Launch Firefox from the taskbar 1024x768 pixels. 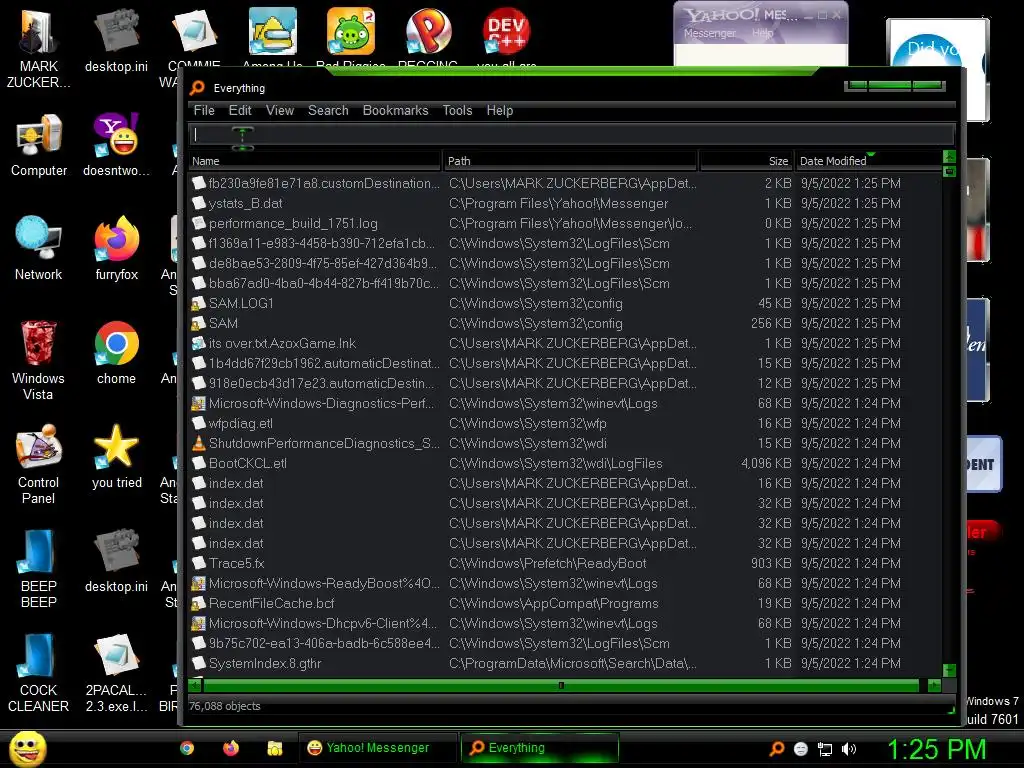click(231, 748)
